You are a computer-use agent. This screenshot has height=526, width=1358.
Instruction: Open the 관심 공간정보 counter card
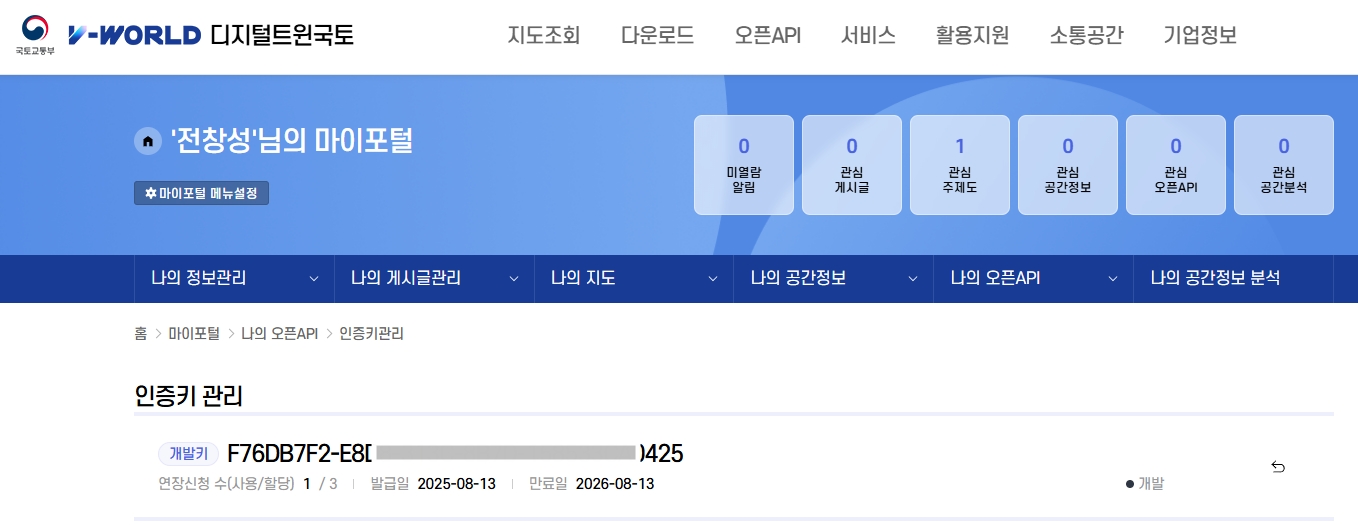[x=1068, y=165]
